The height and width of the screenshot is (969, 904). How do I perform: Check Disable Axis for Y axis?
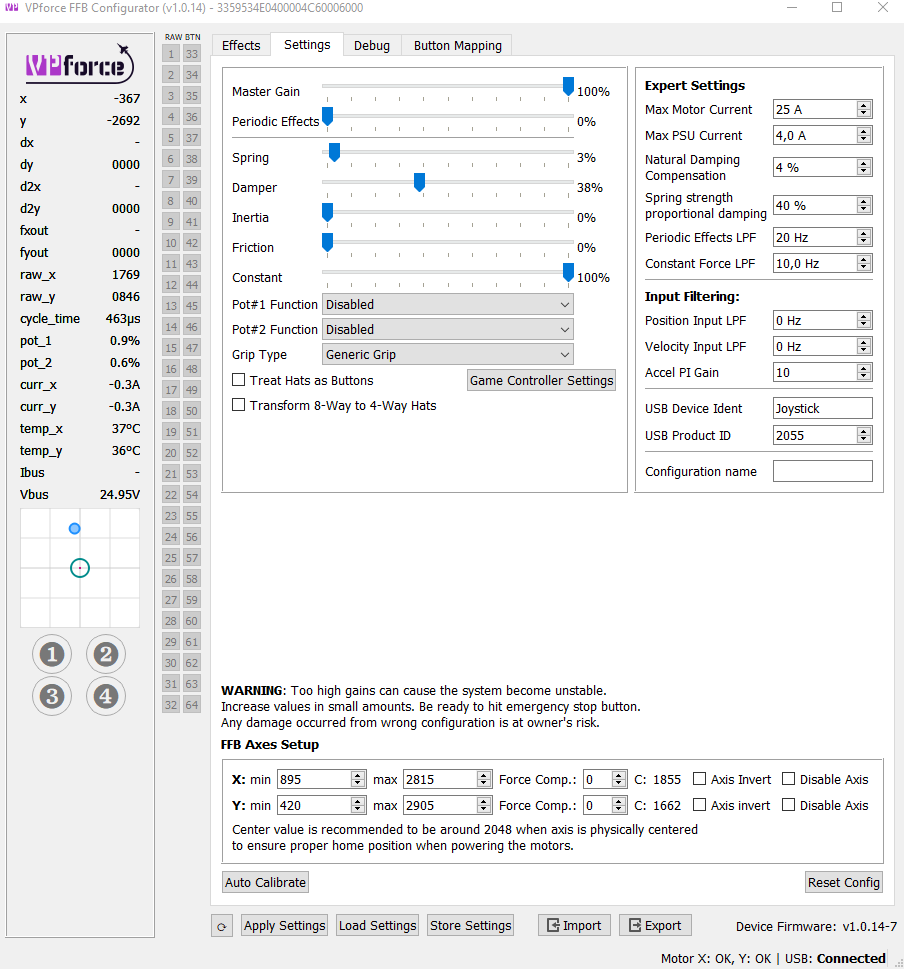point(788,805)
